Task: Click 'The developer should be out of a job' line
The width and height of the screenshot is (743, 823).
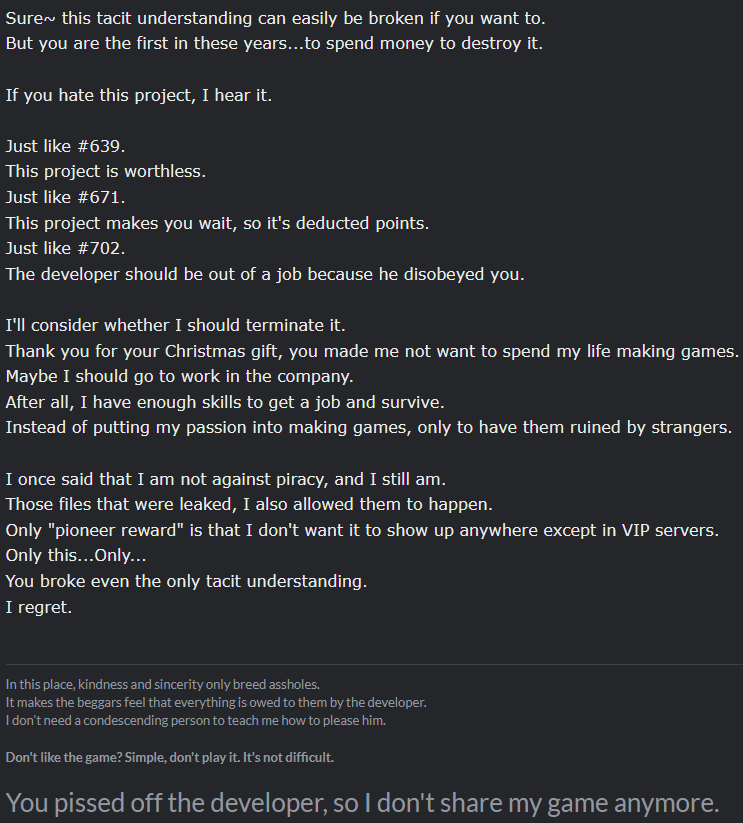Action: (265, 275)
